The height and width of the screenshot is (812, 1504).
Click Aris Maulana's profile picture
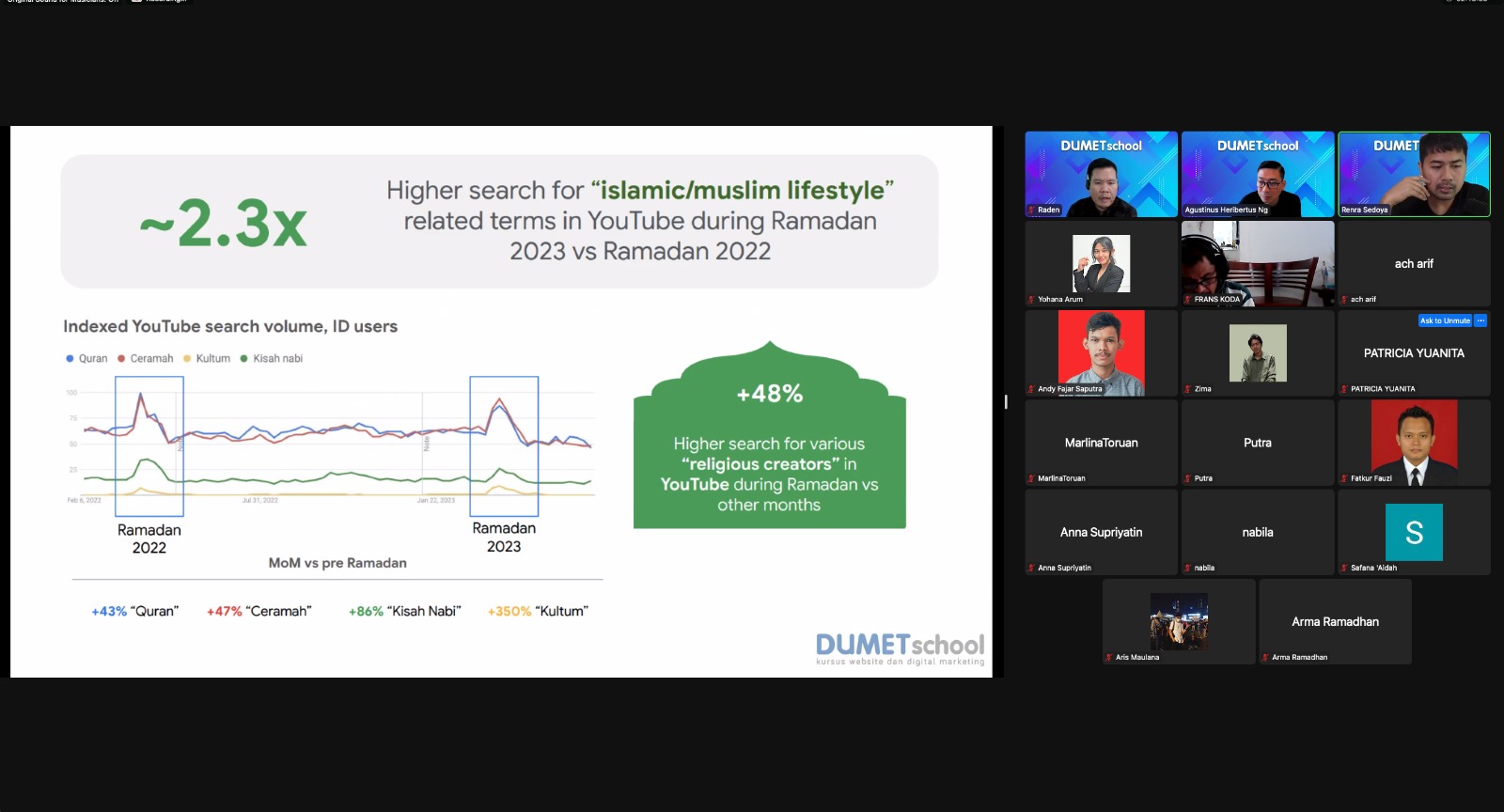[x=1179, y=621]
